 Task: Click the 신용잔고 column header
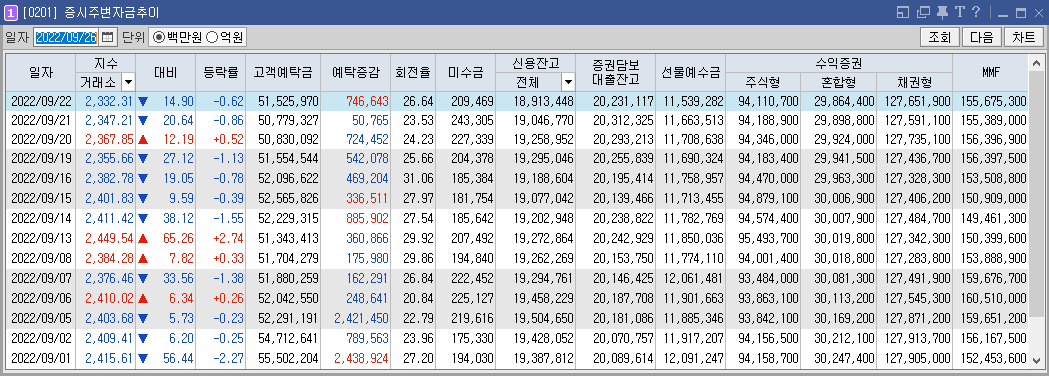[535, 64]
